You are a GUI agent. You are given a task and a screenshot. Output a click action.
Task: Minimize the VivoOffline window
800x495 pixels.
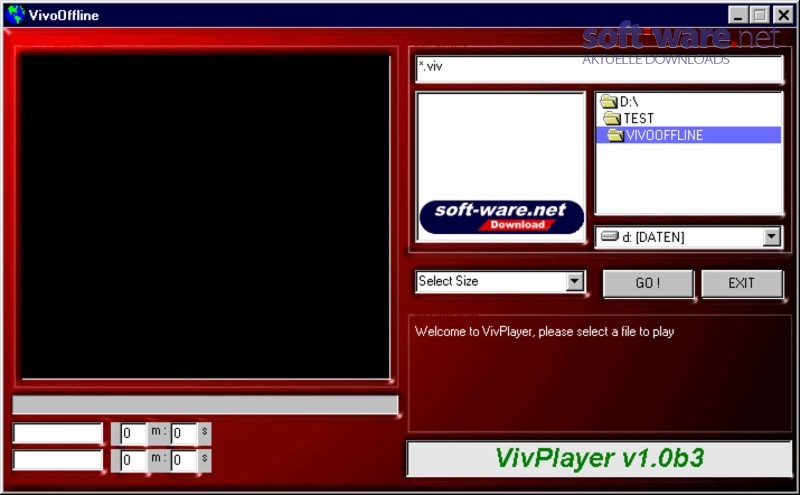[x=737, y=15]
